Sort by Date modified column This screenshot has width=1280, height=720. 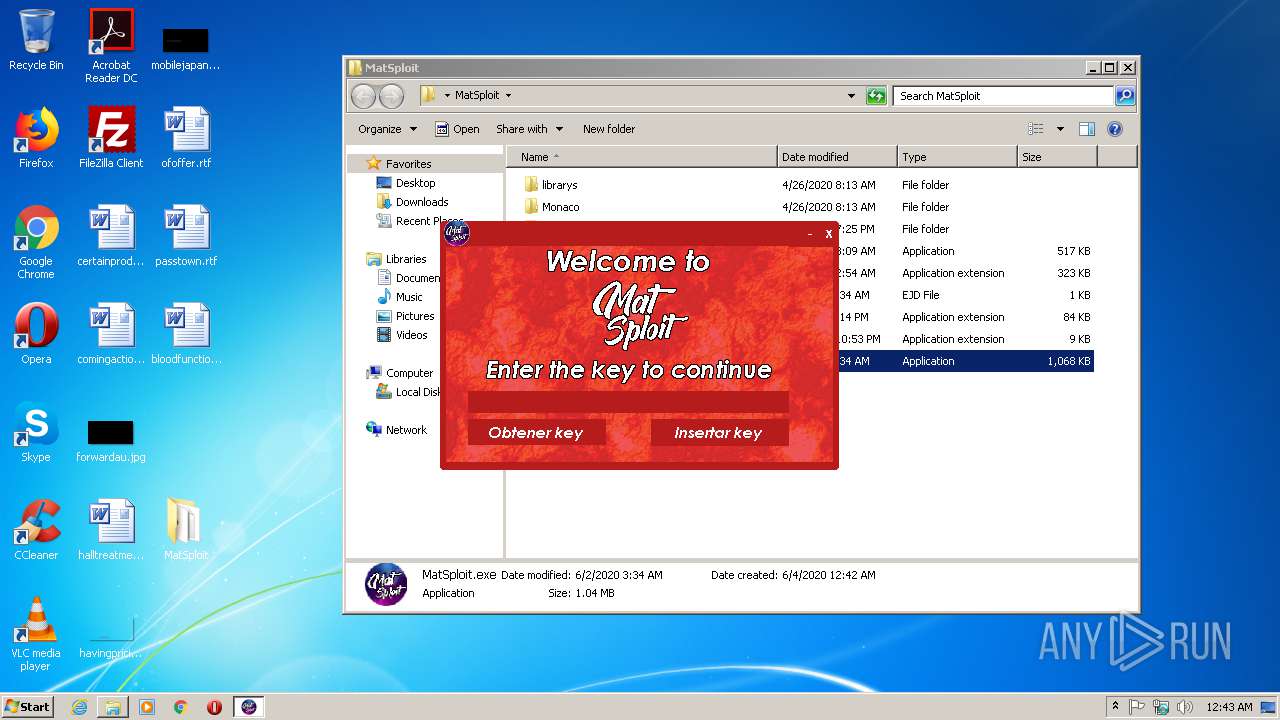click(x=837, y=157)
